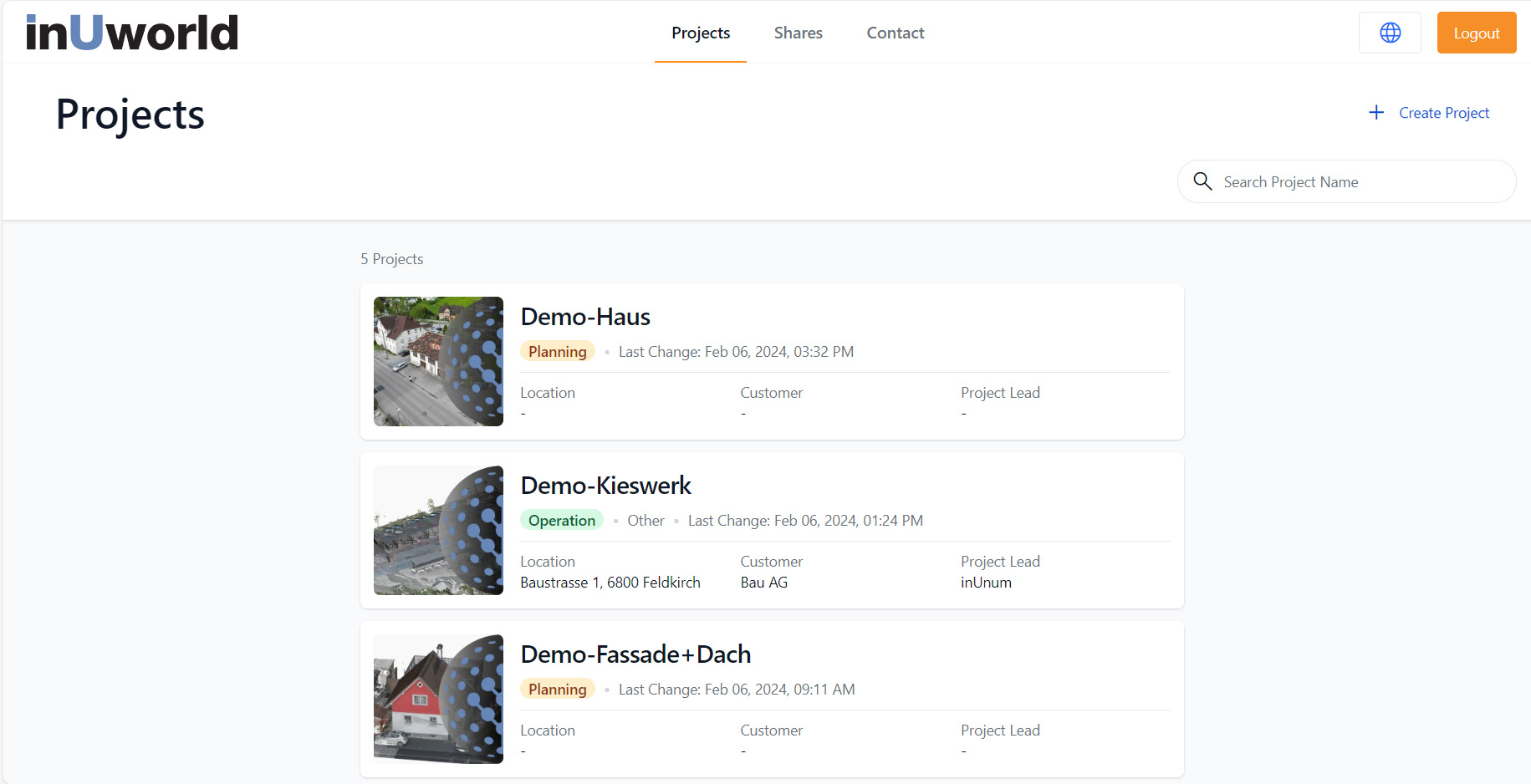Switch to the Shares tab
Screen dimensions: 1531x784
pyautogui.click(x=798, y=33)
